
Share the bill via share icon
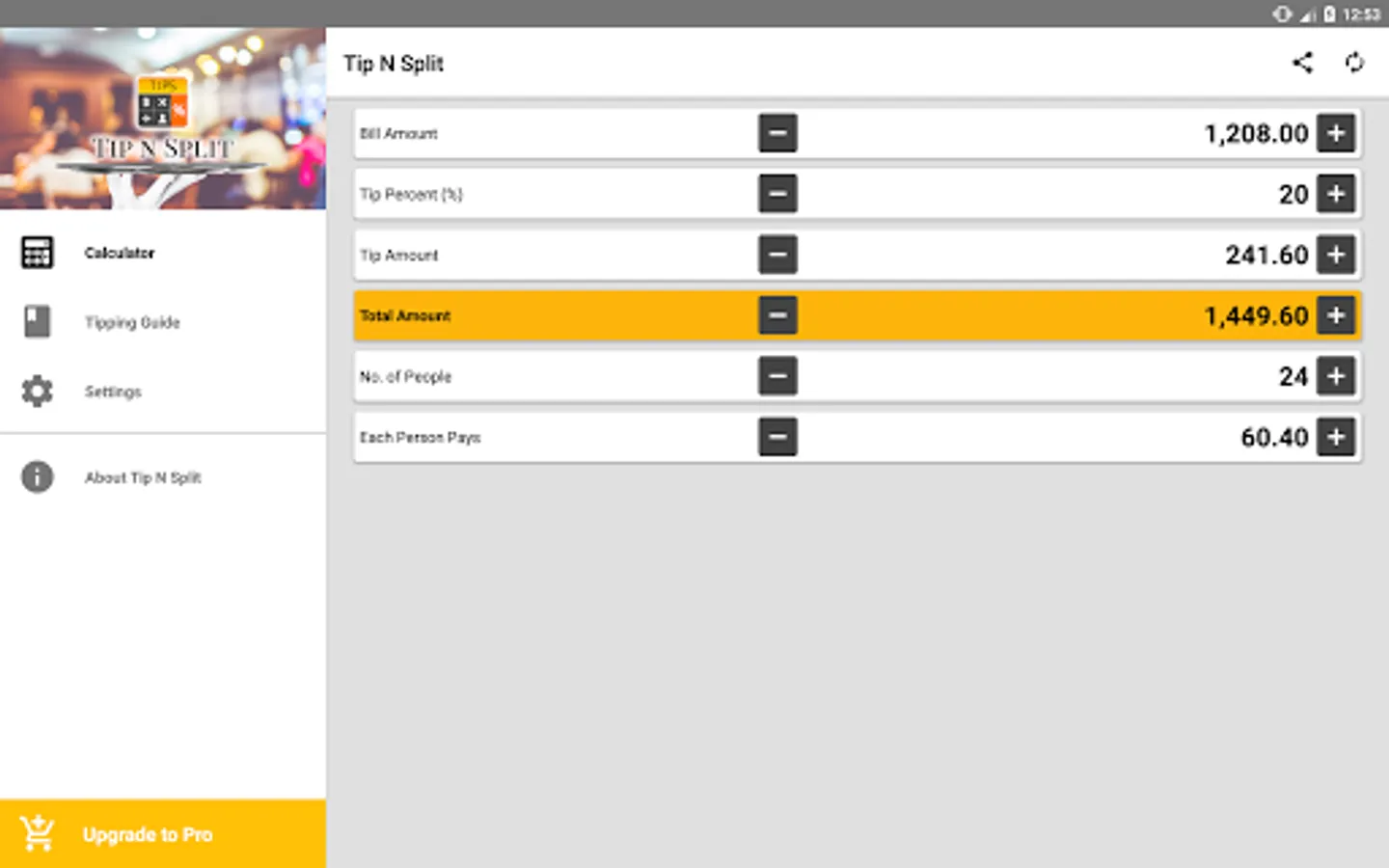point(1302,63)
